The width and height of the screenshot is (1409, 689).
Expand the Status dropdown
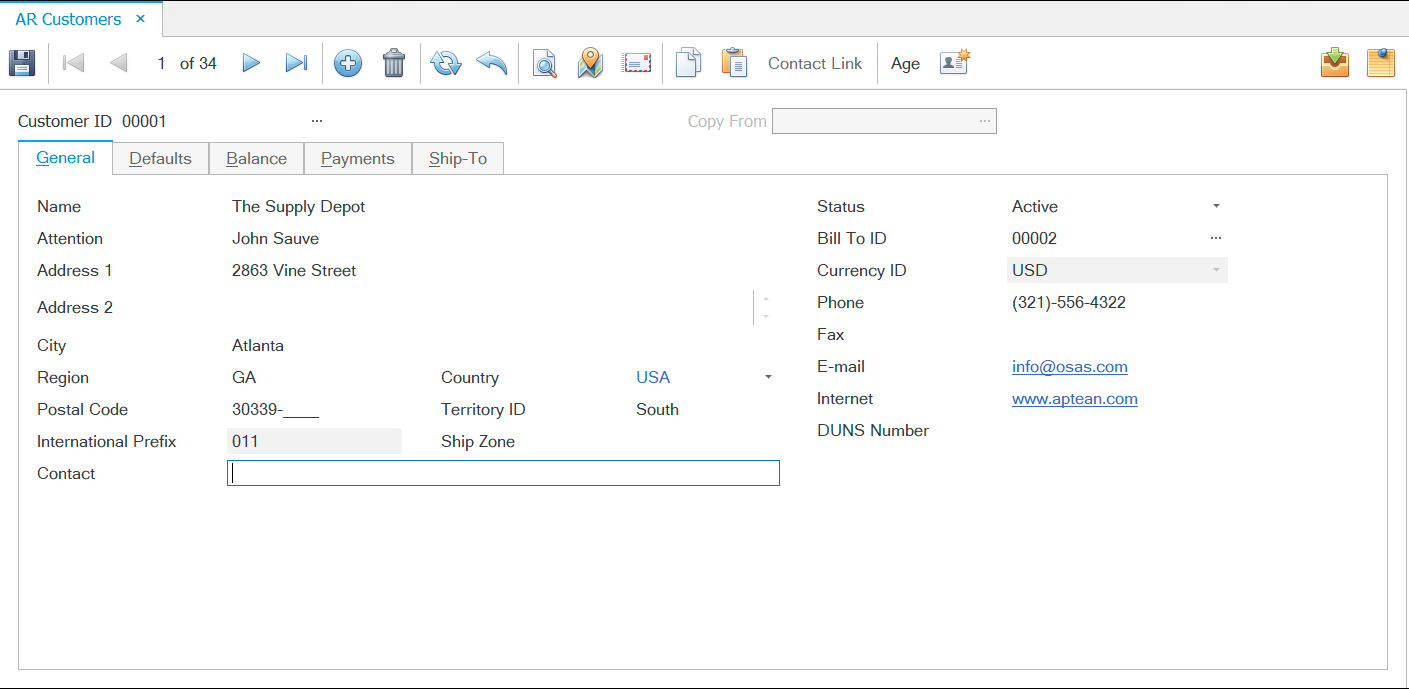tap(1216, 206)
